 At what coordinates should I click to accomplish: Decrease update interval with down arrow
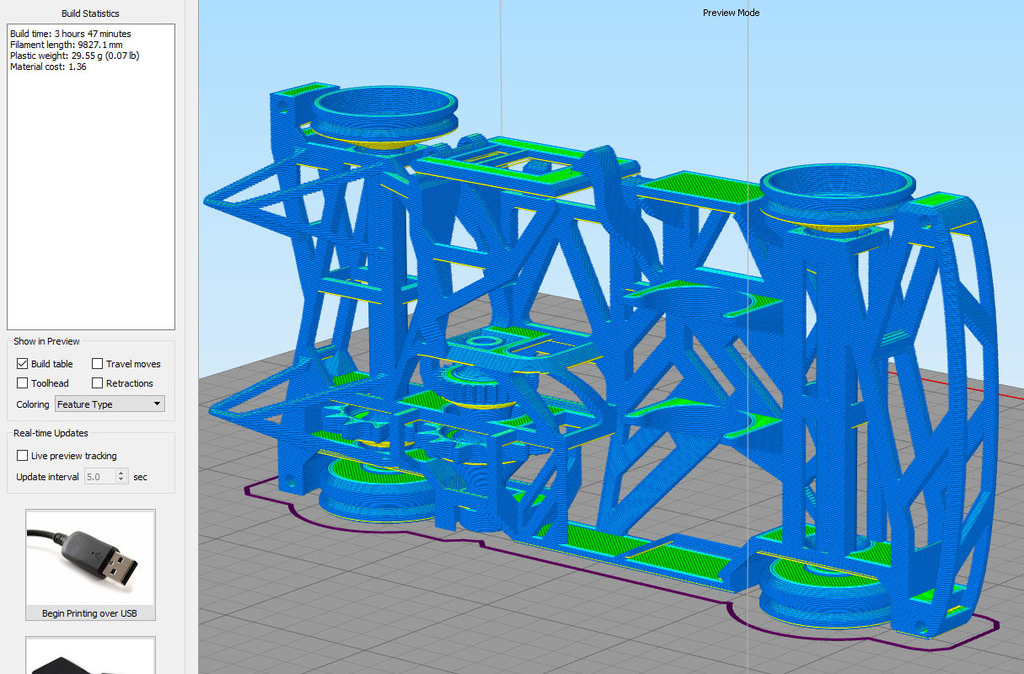coord(121,481)
